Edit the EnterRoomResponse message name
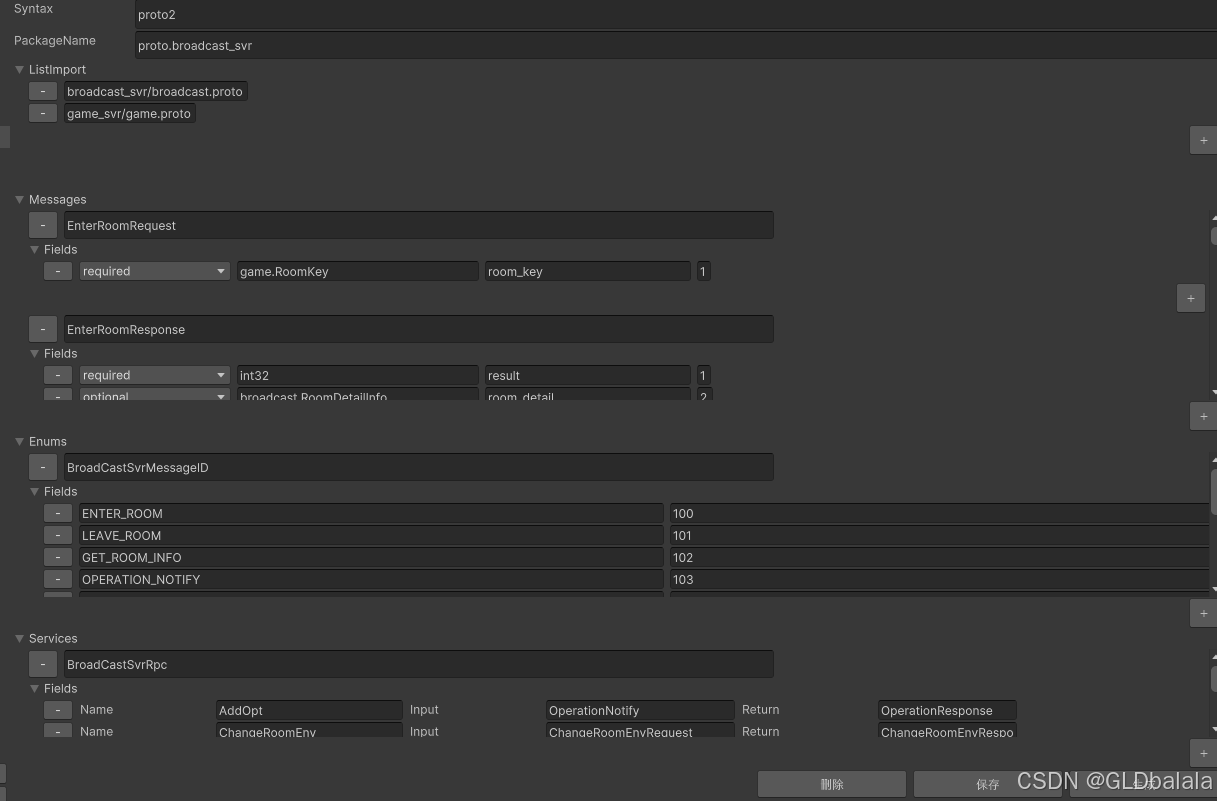 pos(418,329)
